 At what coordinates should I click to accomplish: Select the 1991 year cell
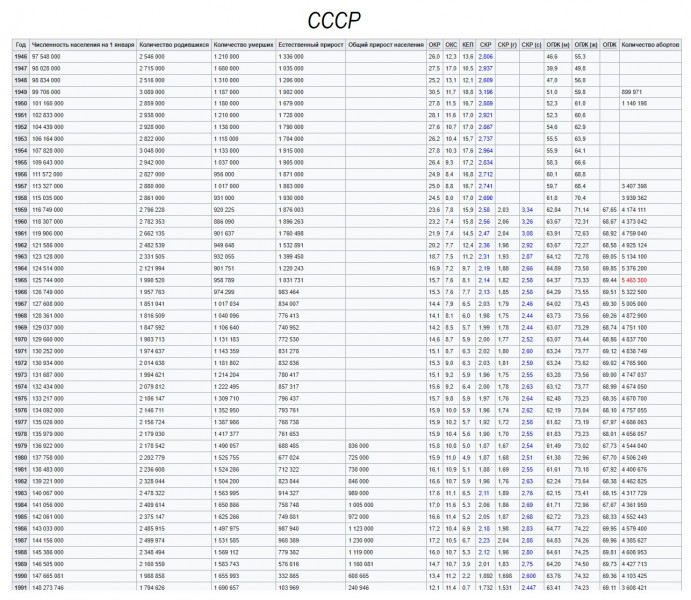click(21, 588)
